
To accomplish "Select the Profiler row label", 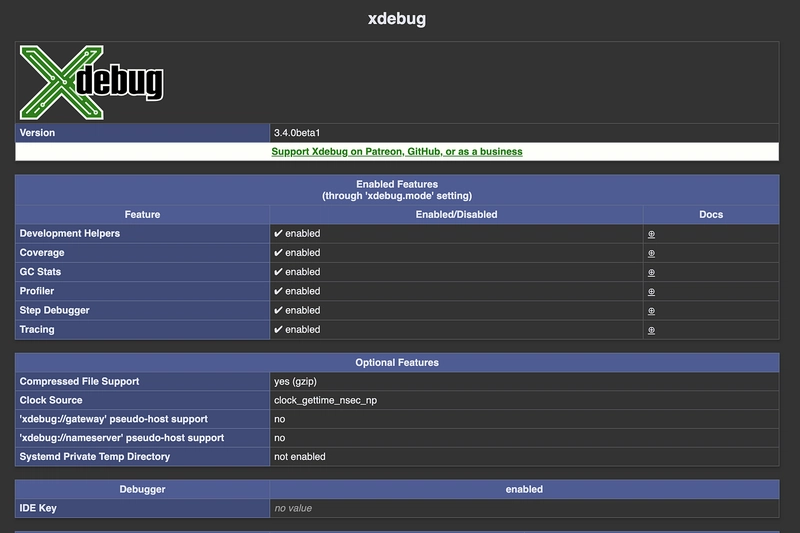I will 142,291.
